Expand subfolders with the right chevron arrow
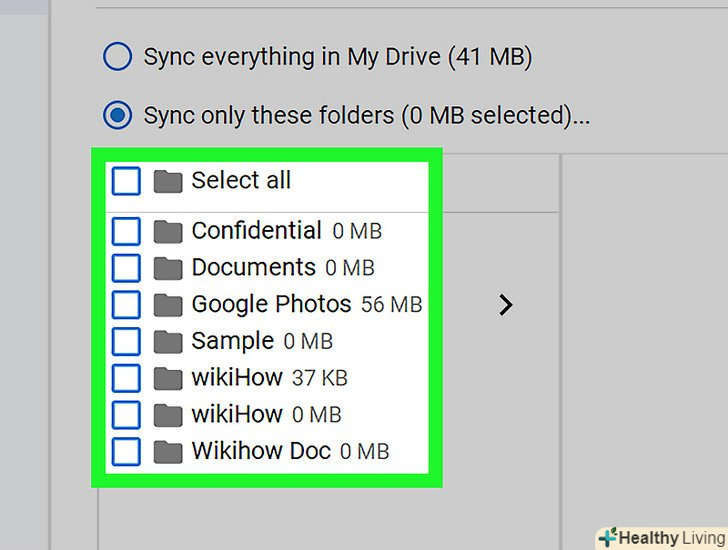 [506, 305]
